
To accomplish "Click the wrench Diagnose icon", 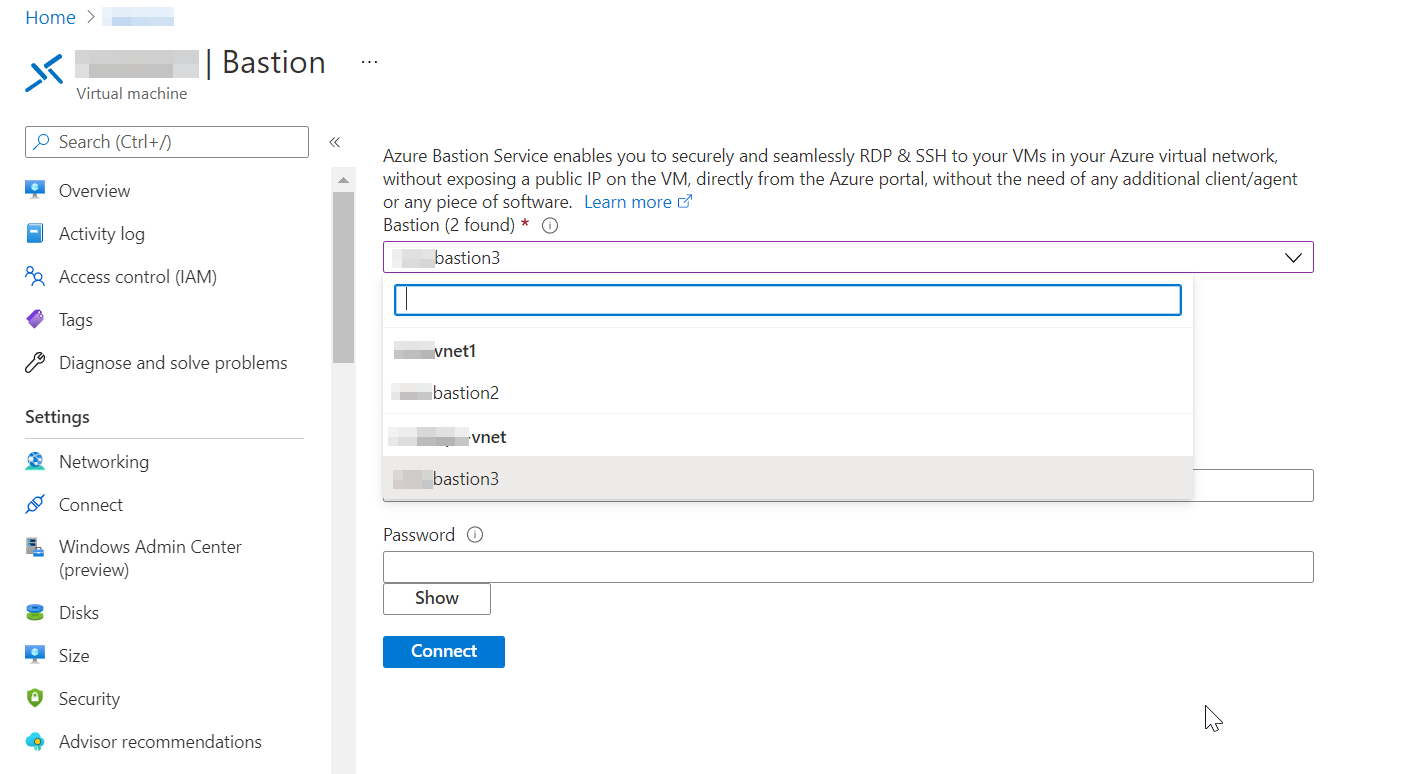I will (35, 362).
